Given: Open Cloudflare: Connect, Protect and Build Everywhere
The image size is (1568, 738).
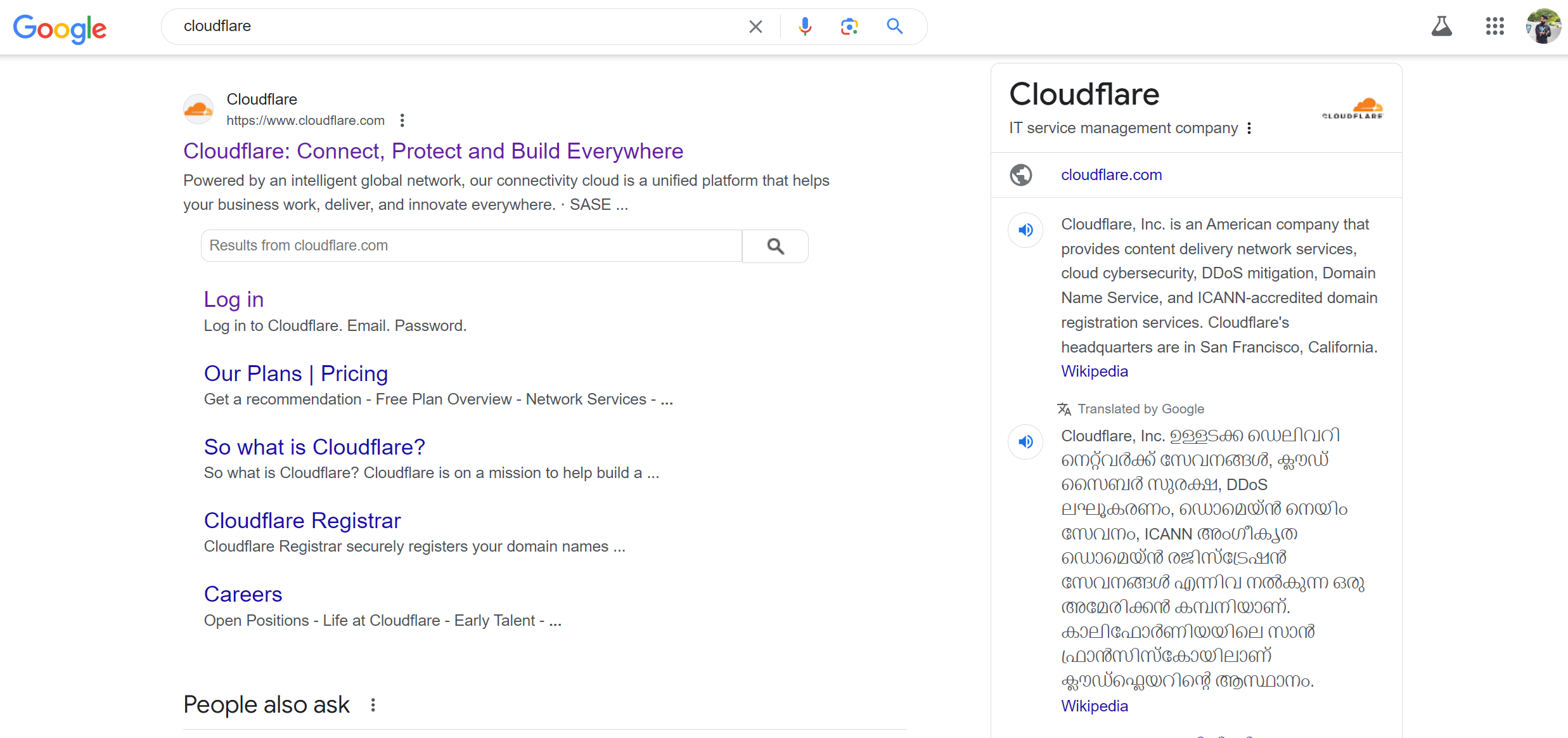Looking at the screenshot, I should click(434, 151).
